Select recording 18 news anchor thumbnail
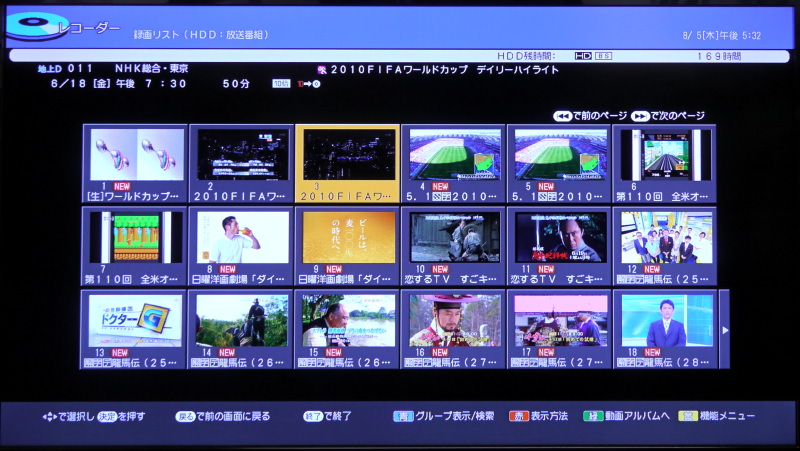Image resolution: width=800 pixels, height=451 pixels. 666,321
